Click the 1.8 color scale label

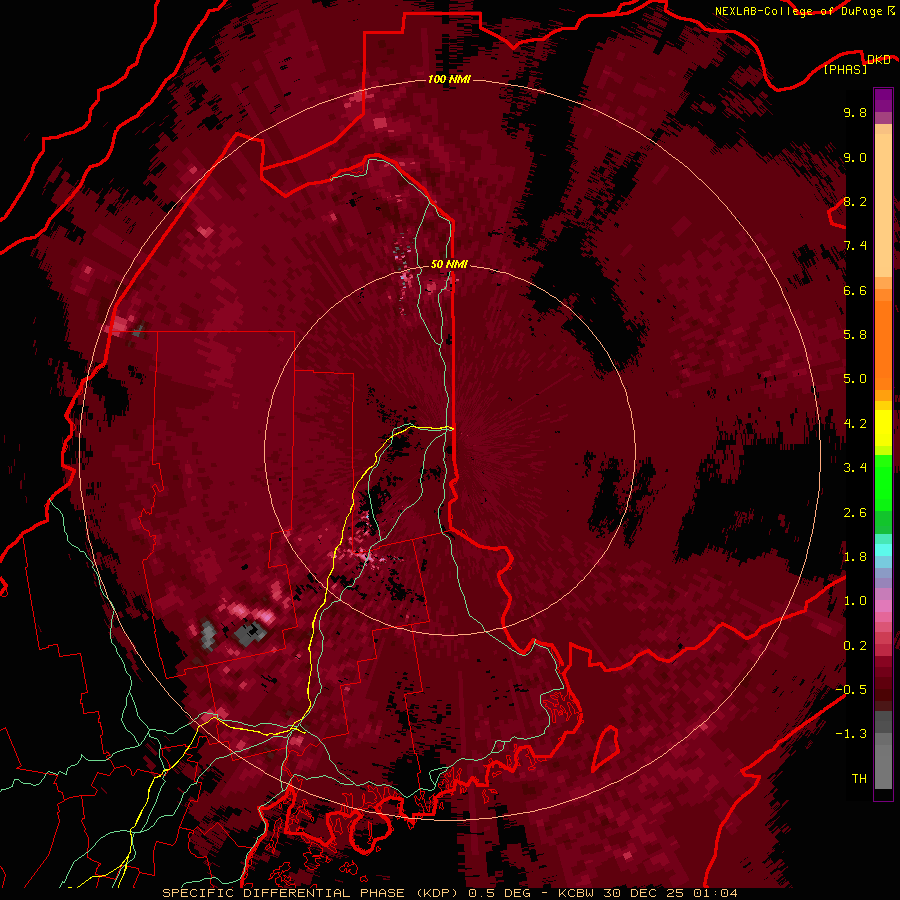pos(855,557)
